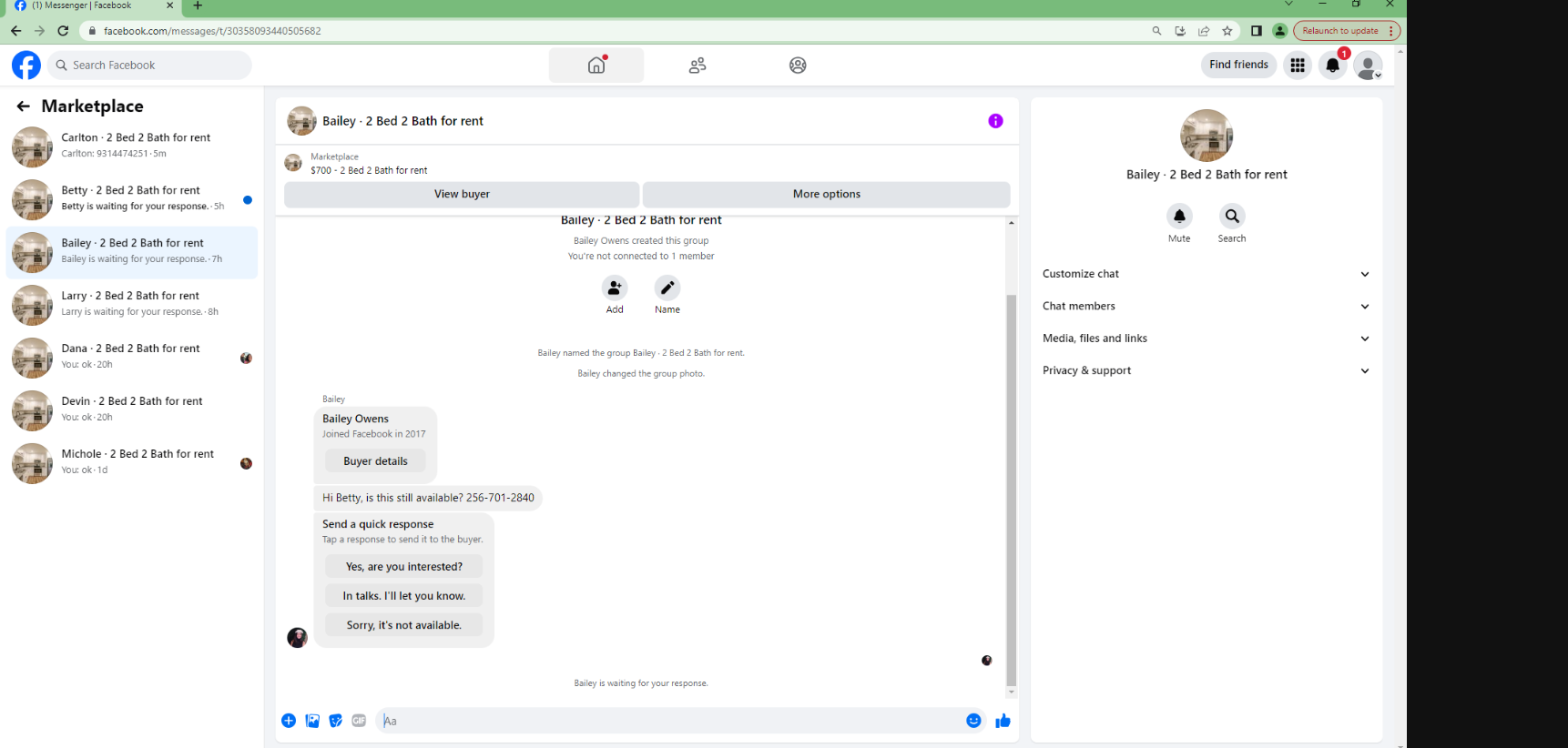
Task: Open browser tab search dropdown arrow
Action: tap(1288, 5)
